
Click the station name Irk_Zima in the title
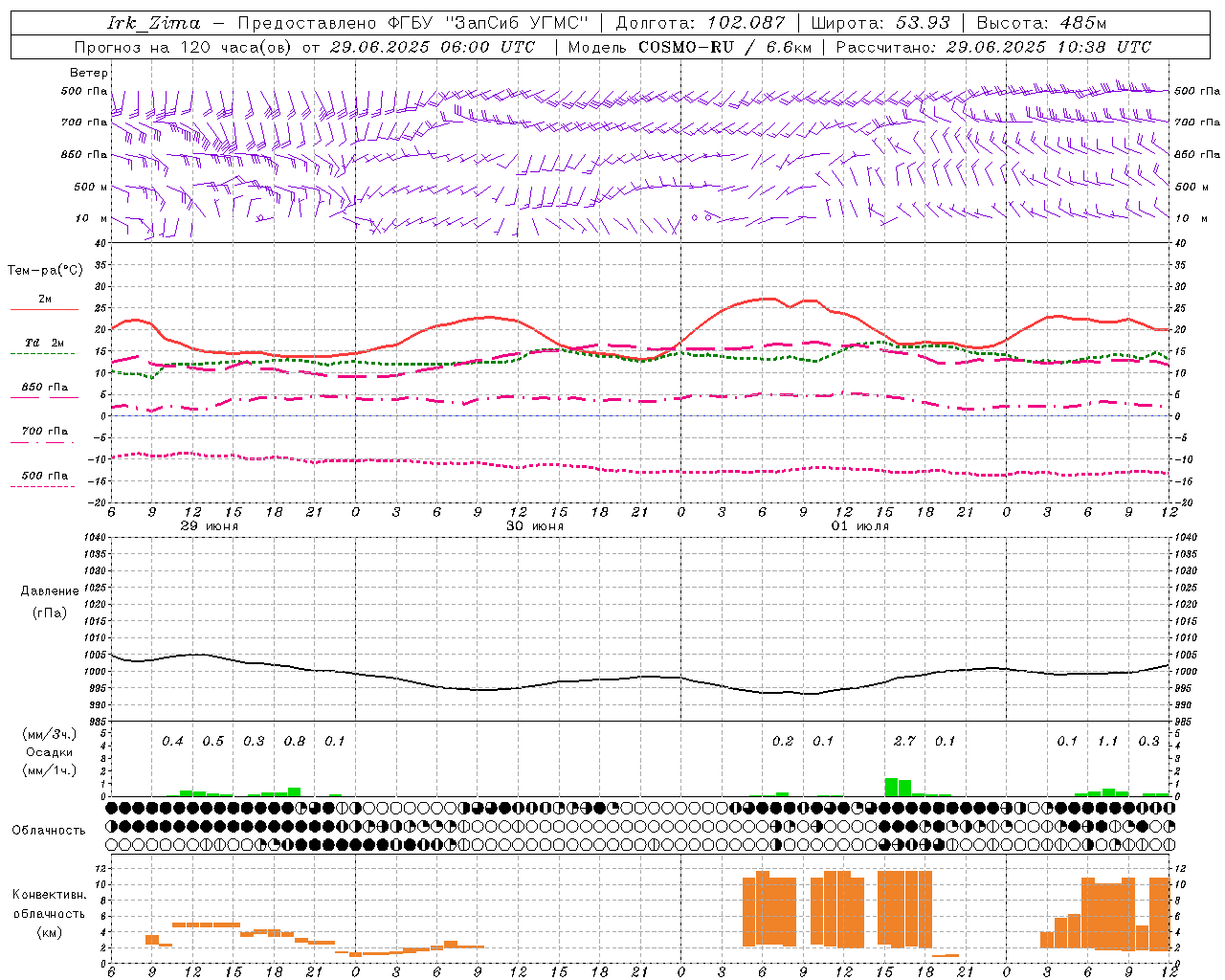point(154,23)
